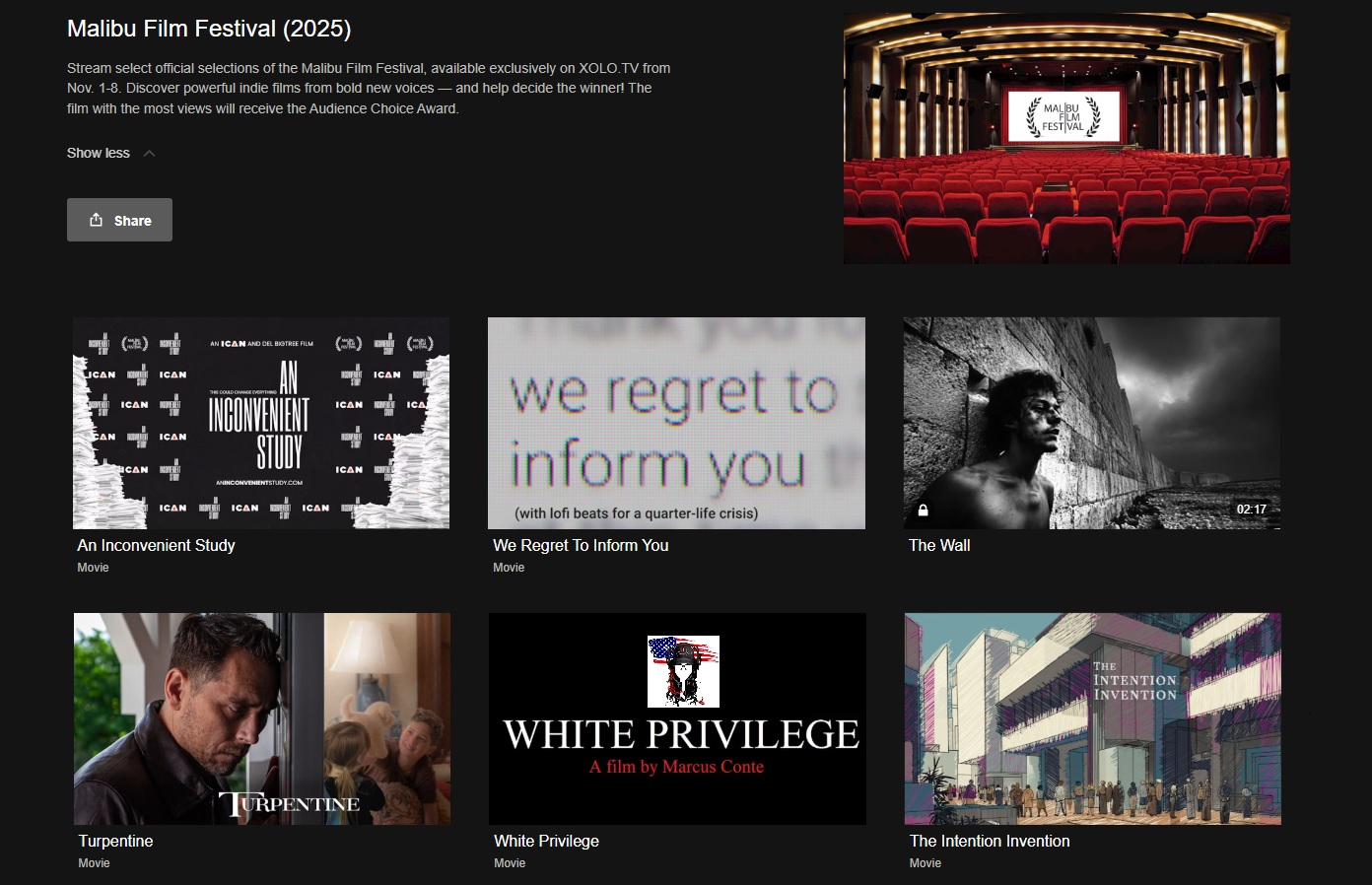Click the We Regret To Inform You title
Screen dimensions: 1372x885
(x=581, y=545)
